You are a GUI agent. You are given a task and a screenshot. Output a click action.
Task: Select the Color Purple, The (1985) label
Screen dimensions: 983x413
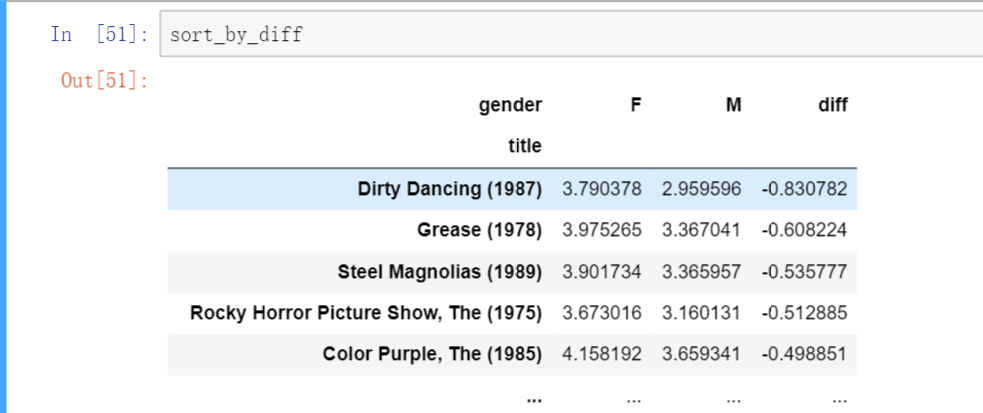coord(432,354)
